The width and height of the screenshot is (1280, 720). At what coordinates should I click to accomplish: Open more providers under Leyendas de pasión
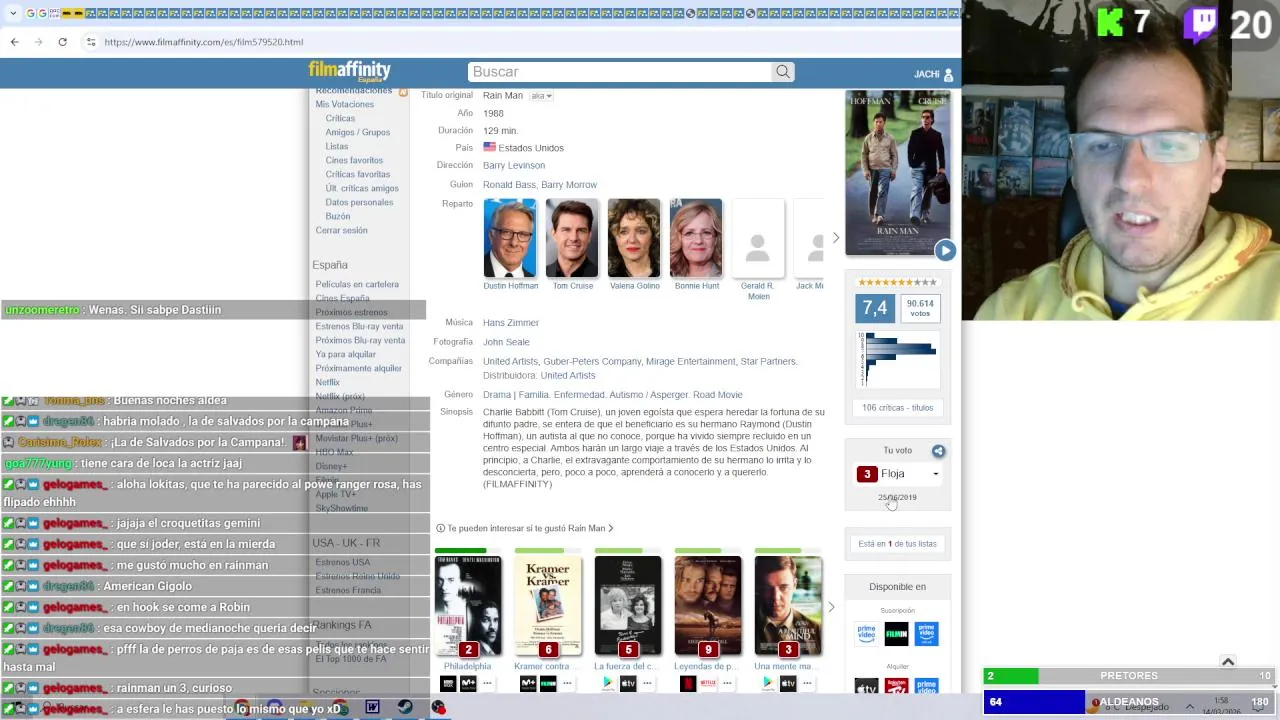tap(727, 683)
